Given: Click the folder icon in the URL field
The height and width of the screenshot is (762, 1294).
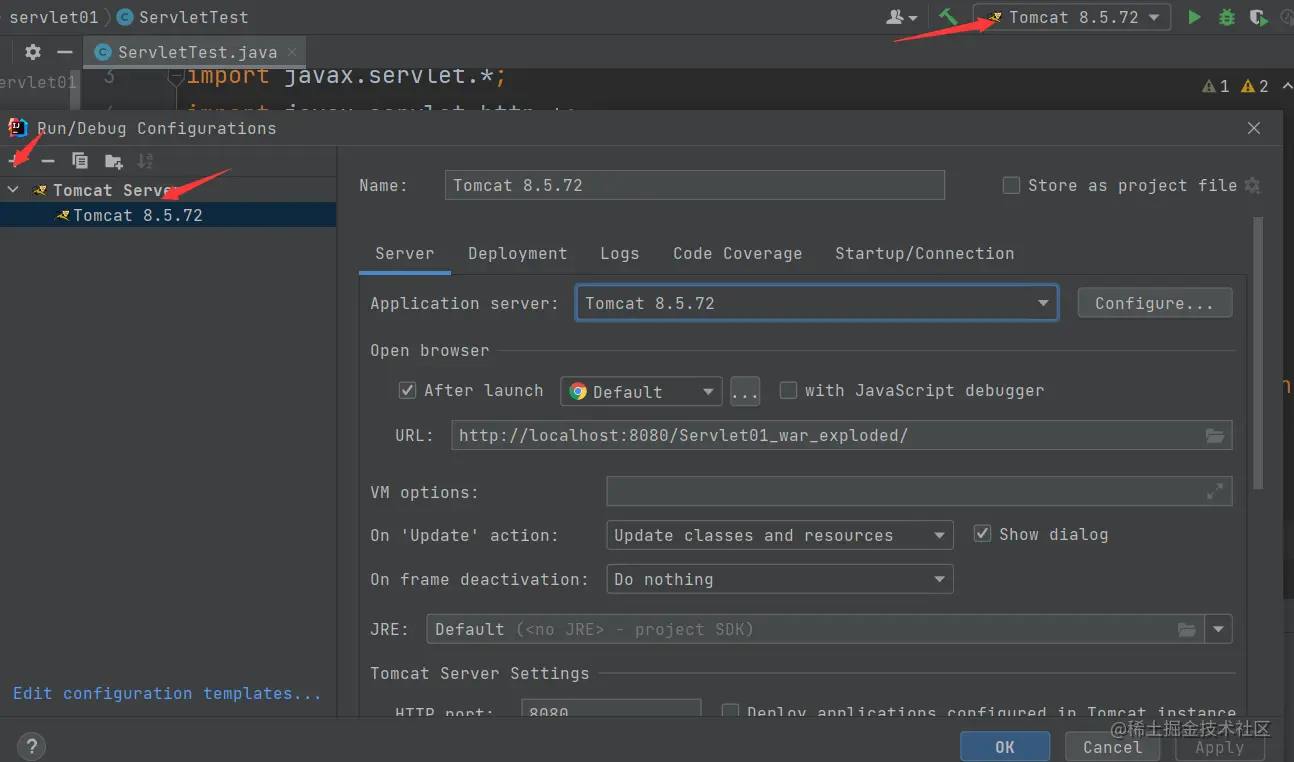Looking at the screenshot, I should 1215,435.
